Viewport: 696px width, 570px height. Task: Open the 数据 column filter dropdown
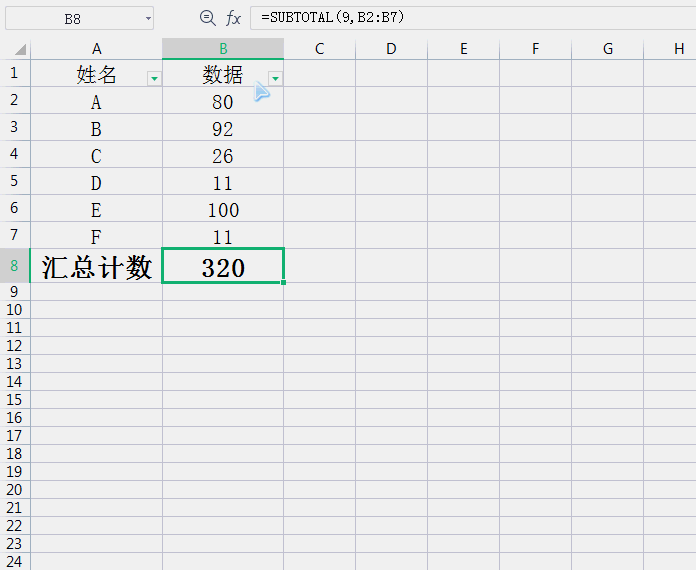point(275,79)
